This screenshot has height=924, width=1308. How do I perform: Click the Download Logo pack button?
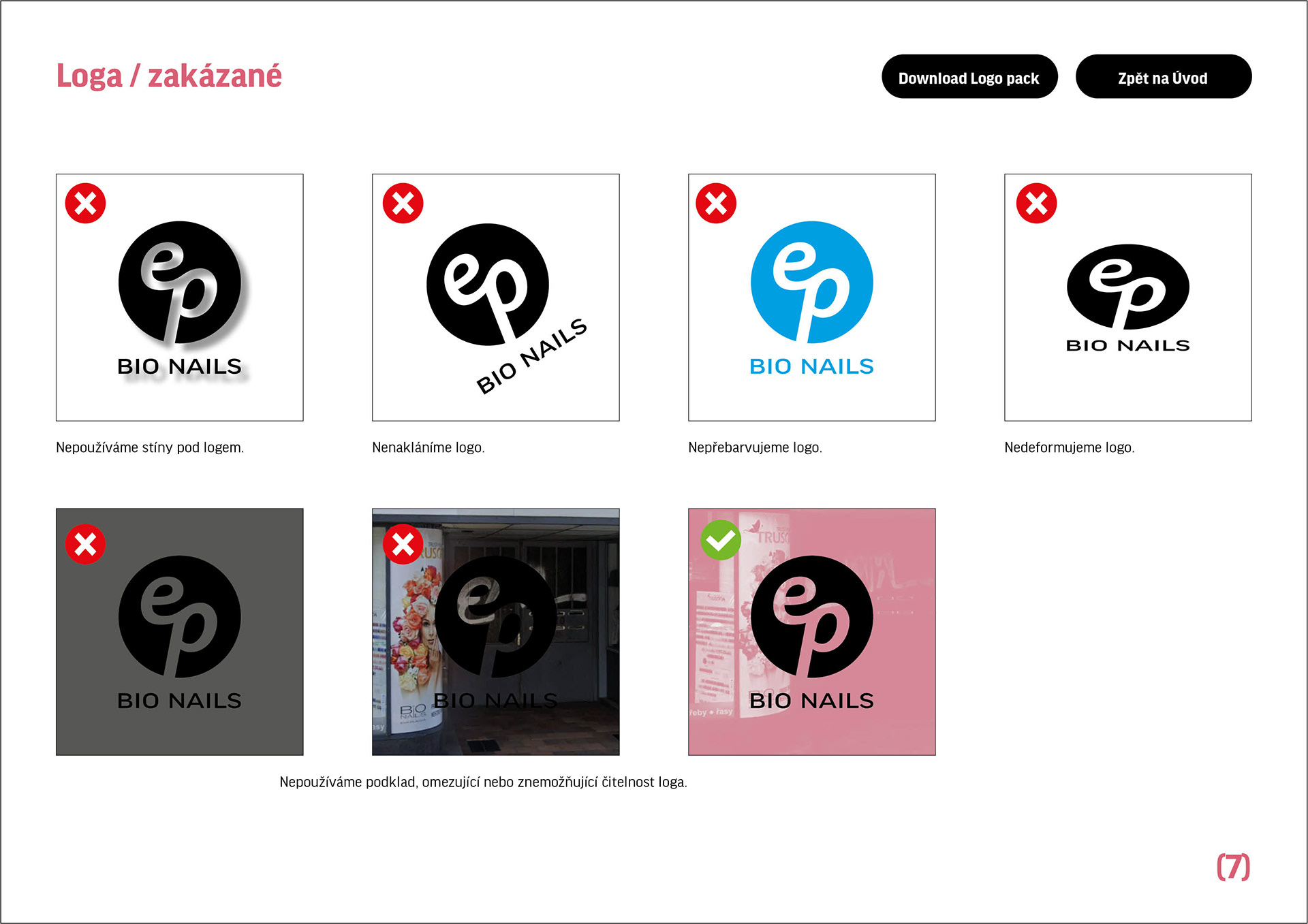(x=969, y=77)
